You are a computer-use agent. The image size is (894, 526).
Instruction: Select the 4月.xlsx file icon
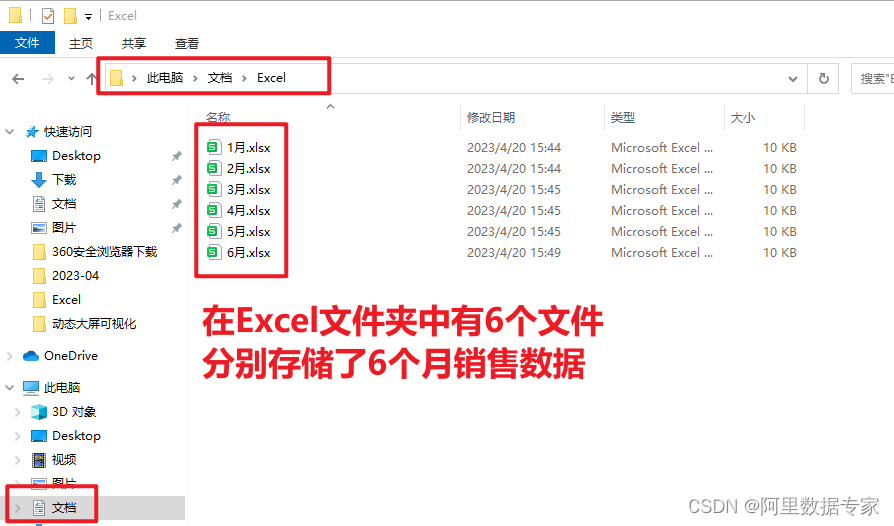[213, 210]
